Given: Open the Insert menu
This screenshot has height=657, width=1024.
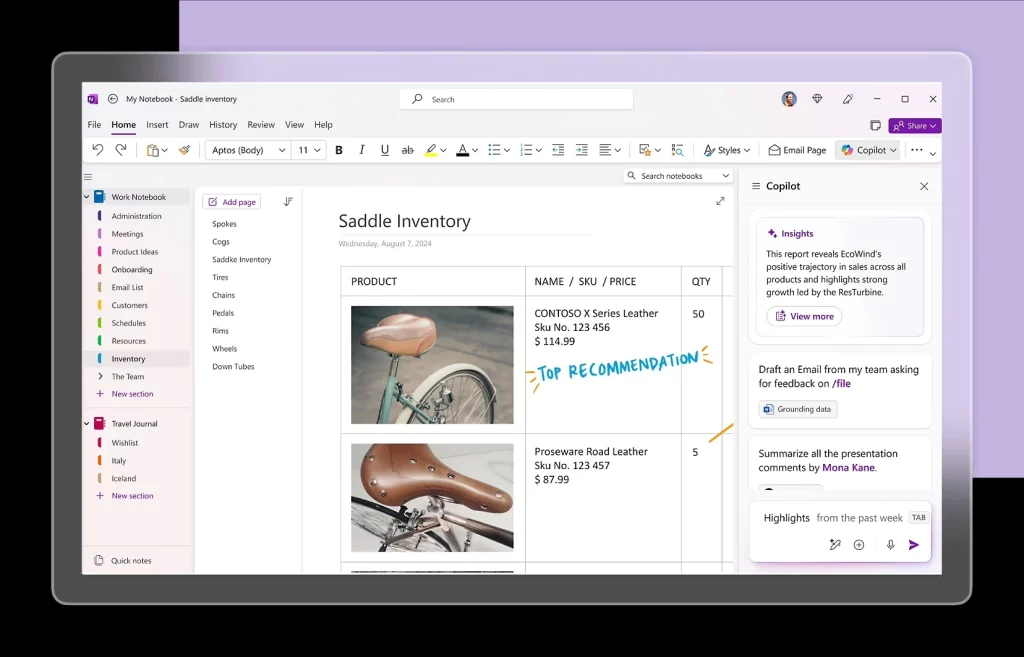Looking at the screenshot, I should (x=157, y=124).
